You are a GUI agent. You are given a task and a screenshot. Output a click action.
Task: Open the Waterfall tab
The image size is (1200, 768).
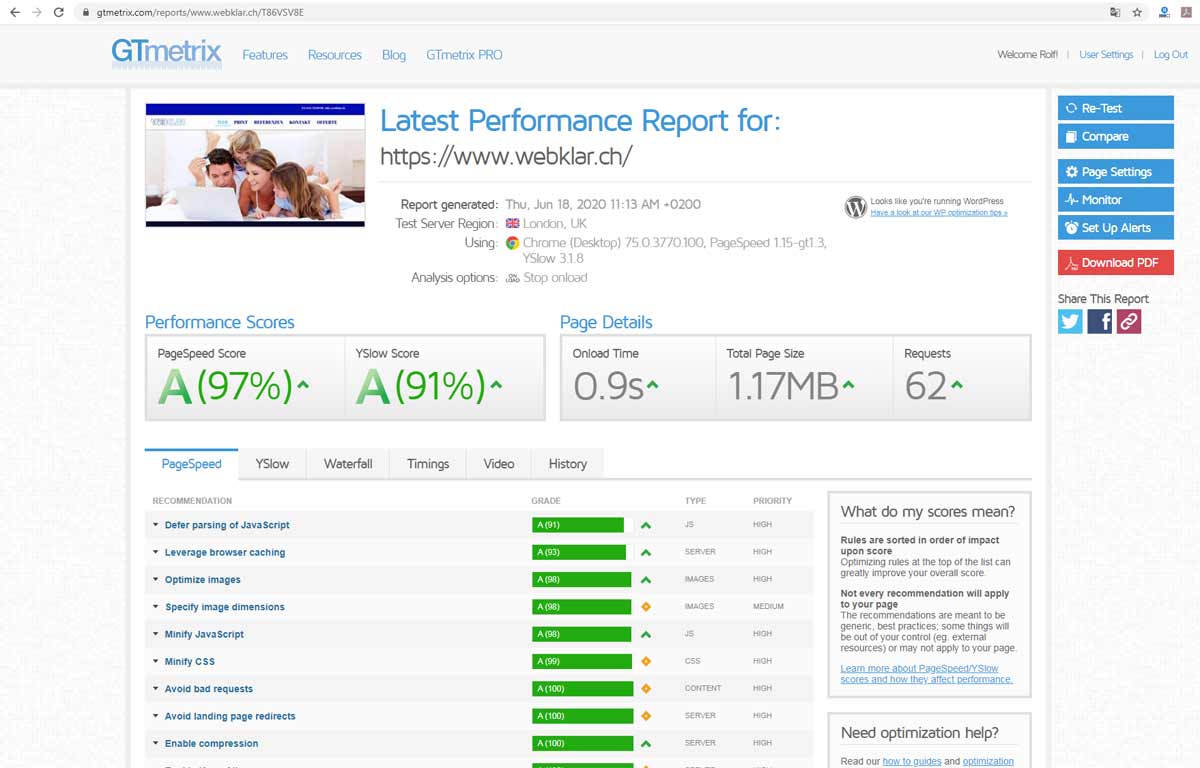pyautogui.click(x=348, y=464)
